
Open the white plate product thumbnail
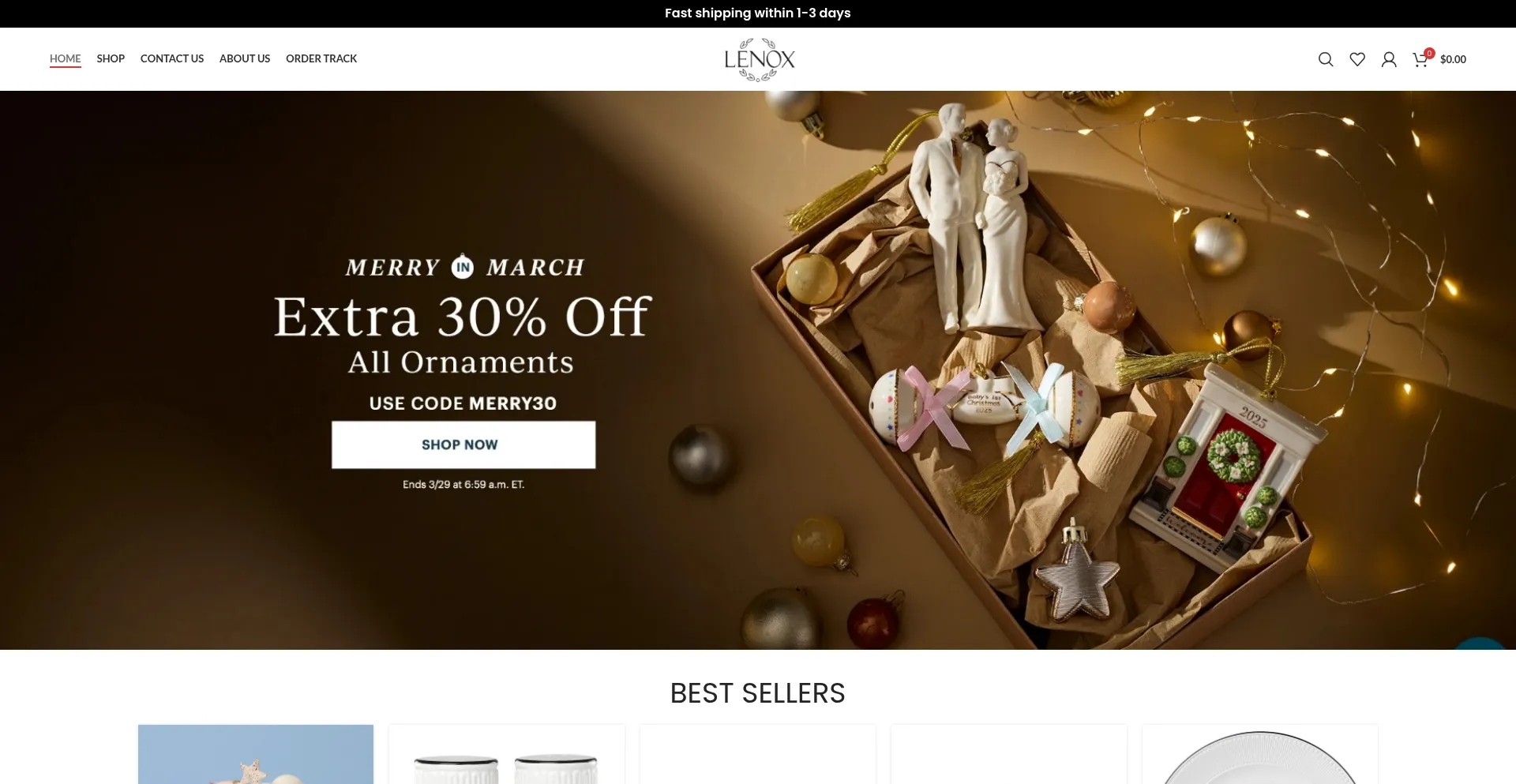[1260, 754]
